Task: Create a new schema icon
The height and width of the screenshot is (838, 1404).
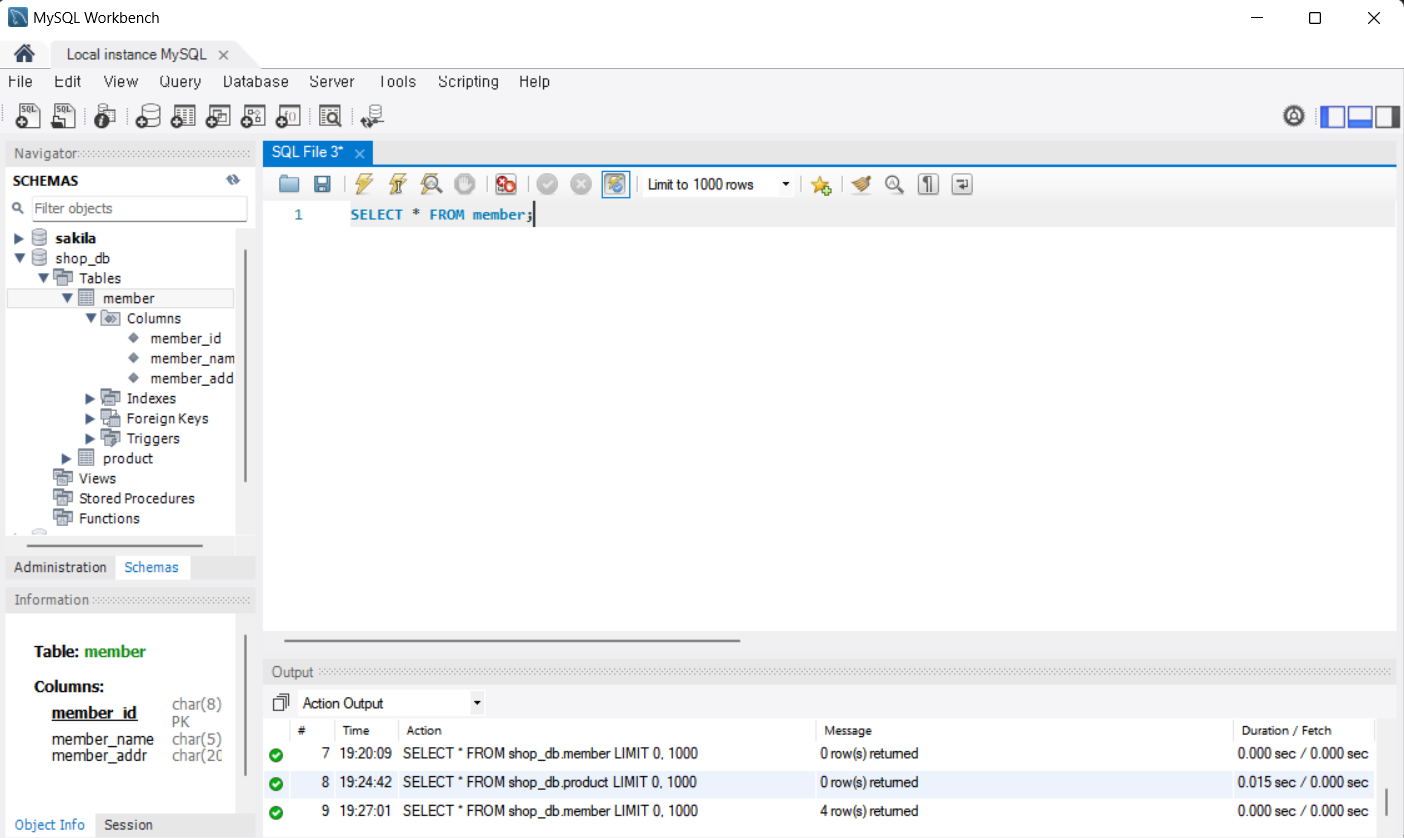Action: tap(148, 116)
